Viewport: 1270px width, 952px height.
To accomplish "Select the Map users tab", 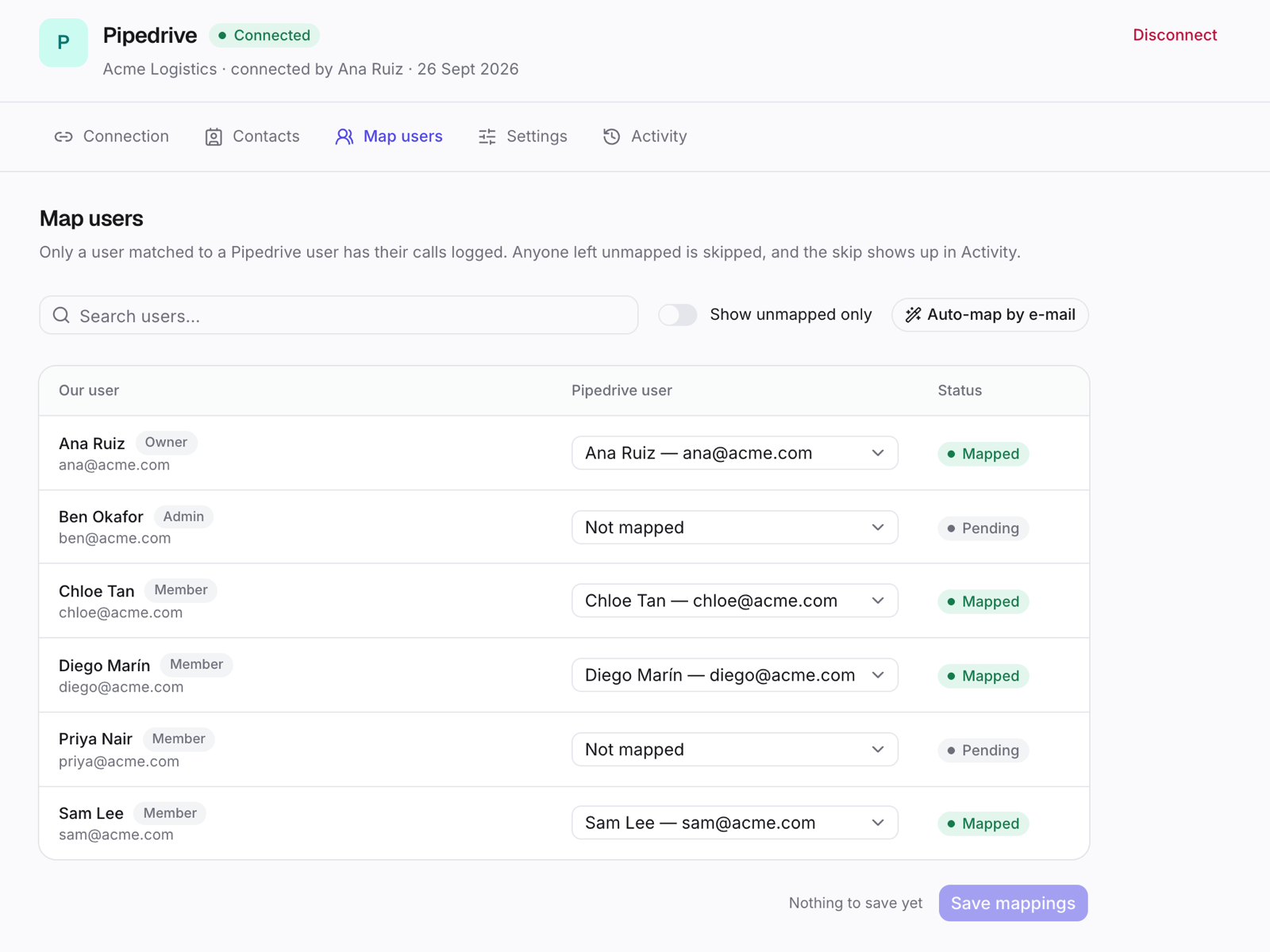I will [389, 136].
